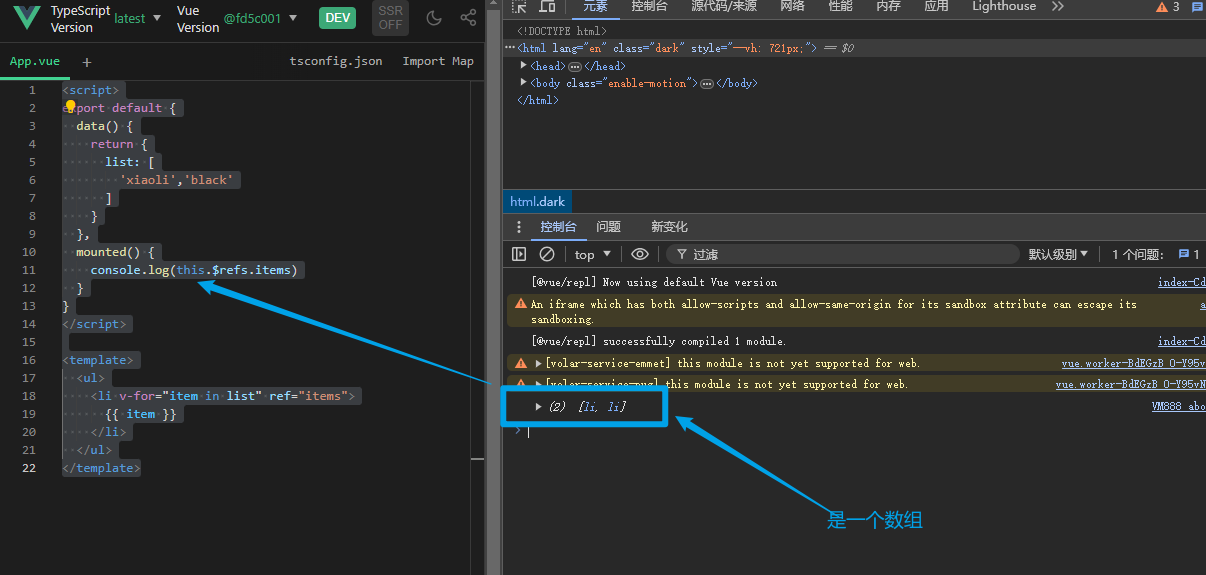Open the console drawer three-dot menu
This screenshot has height=575, width=1206.
pos(518,227)
